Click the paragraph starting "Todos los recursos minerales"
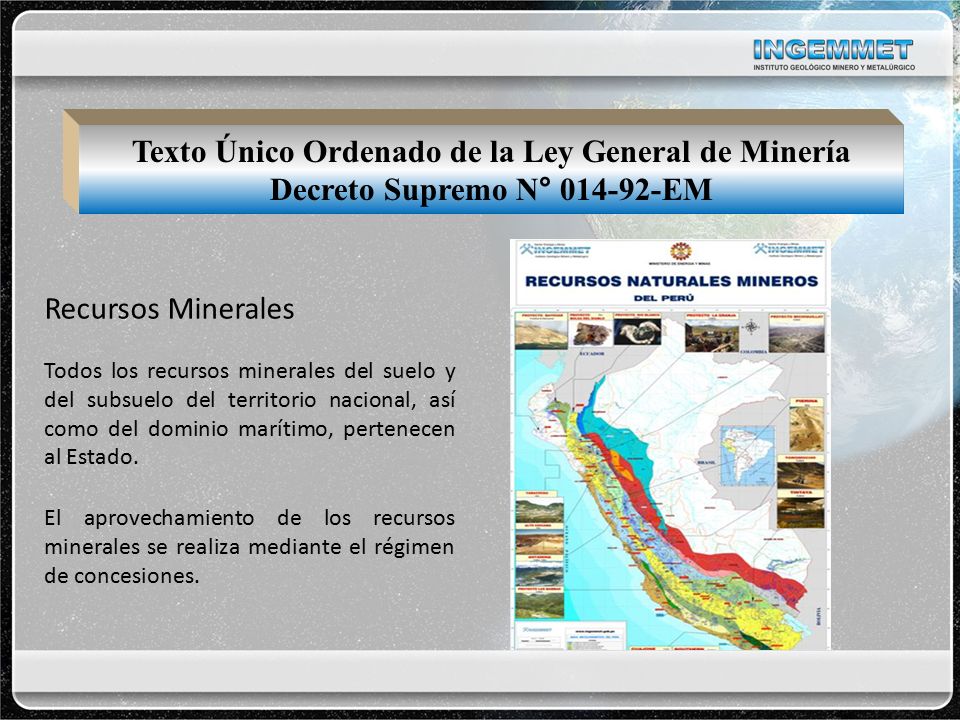The image size is (960, 720). click(249, 414)
